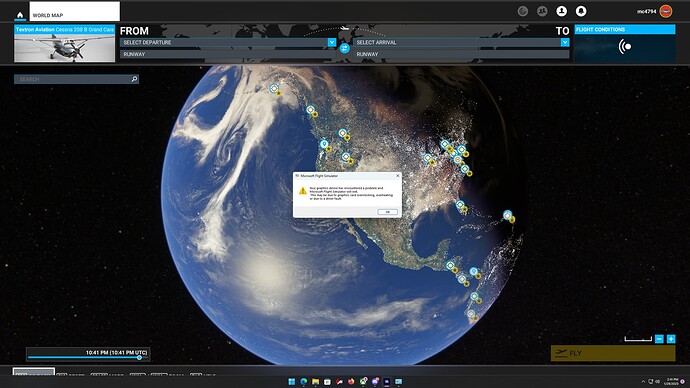Open the Flight Conditions live weather panel
The image size is (690, 388).
(625, 44)
